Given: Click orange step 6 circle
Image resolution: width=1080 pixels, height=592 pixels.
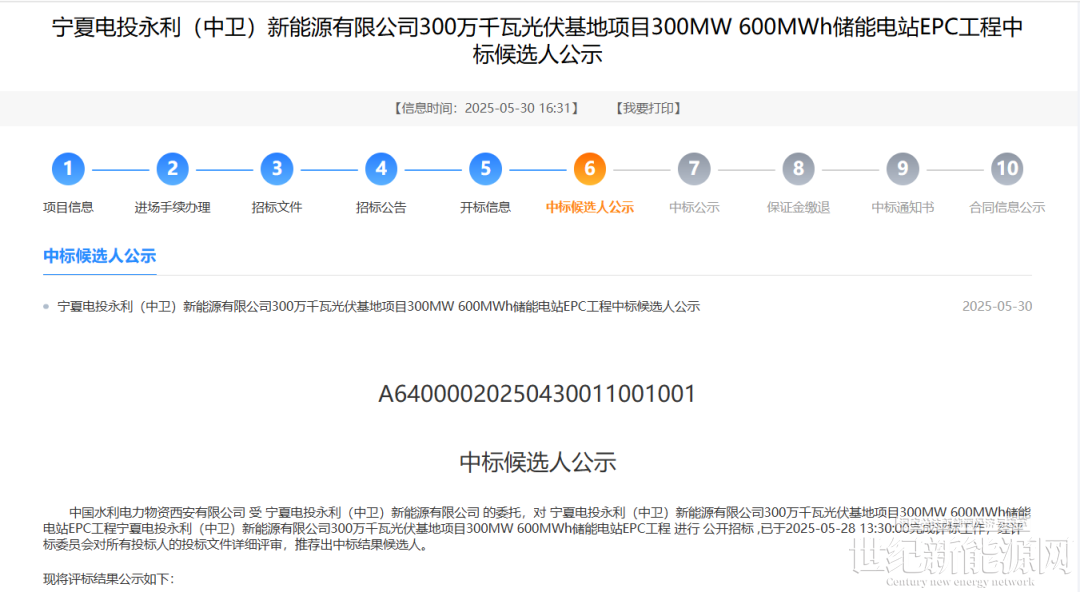Looking at the screenshot, I should click(590, 169).
